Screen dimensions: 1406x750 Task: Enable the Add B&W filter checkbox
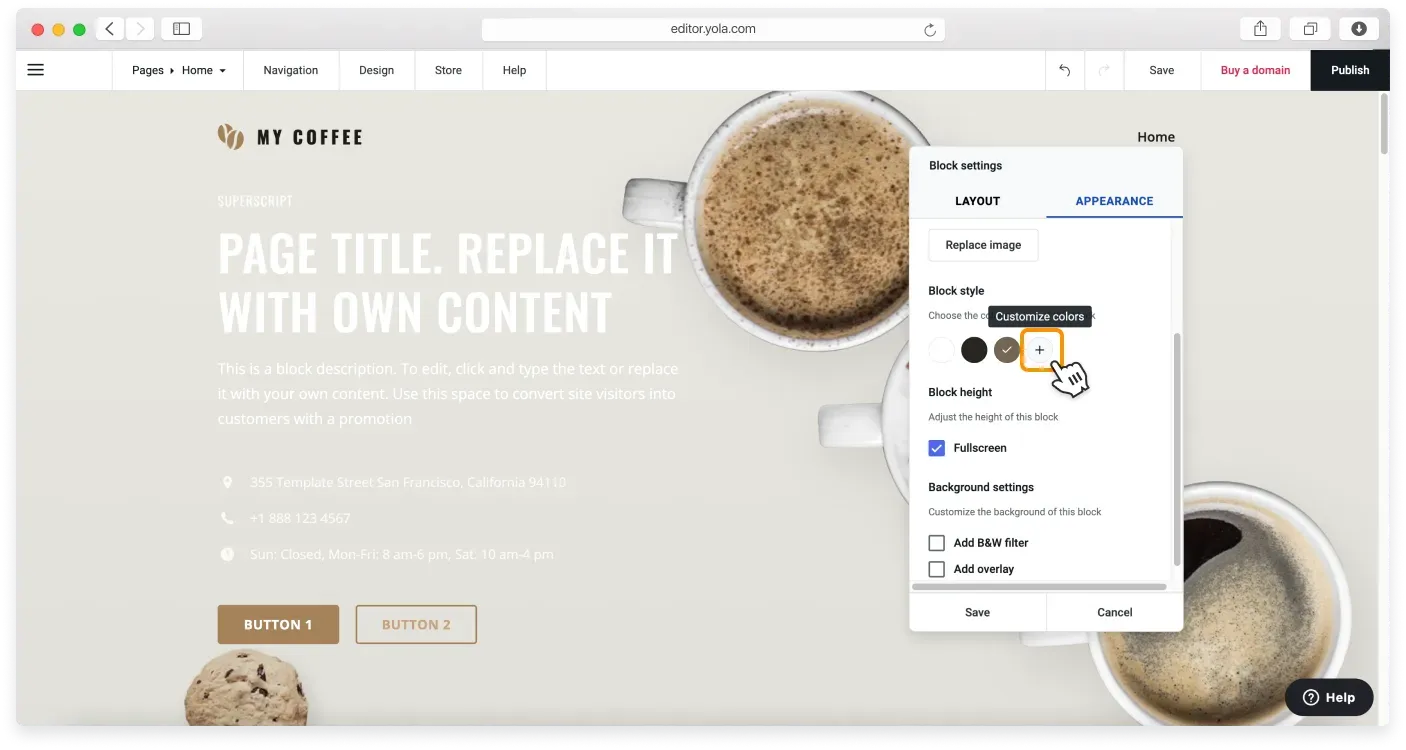pyautogui.click(x=937, y=543)
